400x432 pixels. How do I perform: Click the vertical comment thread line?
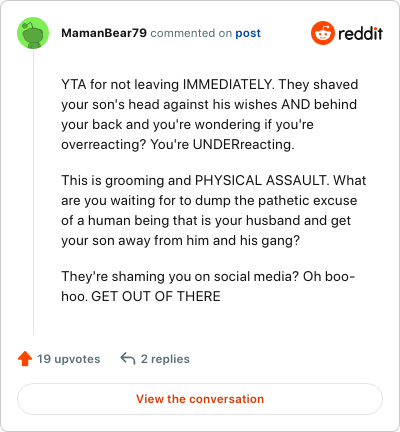pyautogui.click(x=33, y=192)
